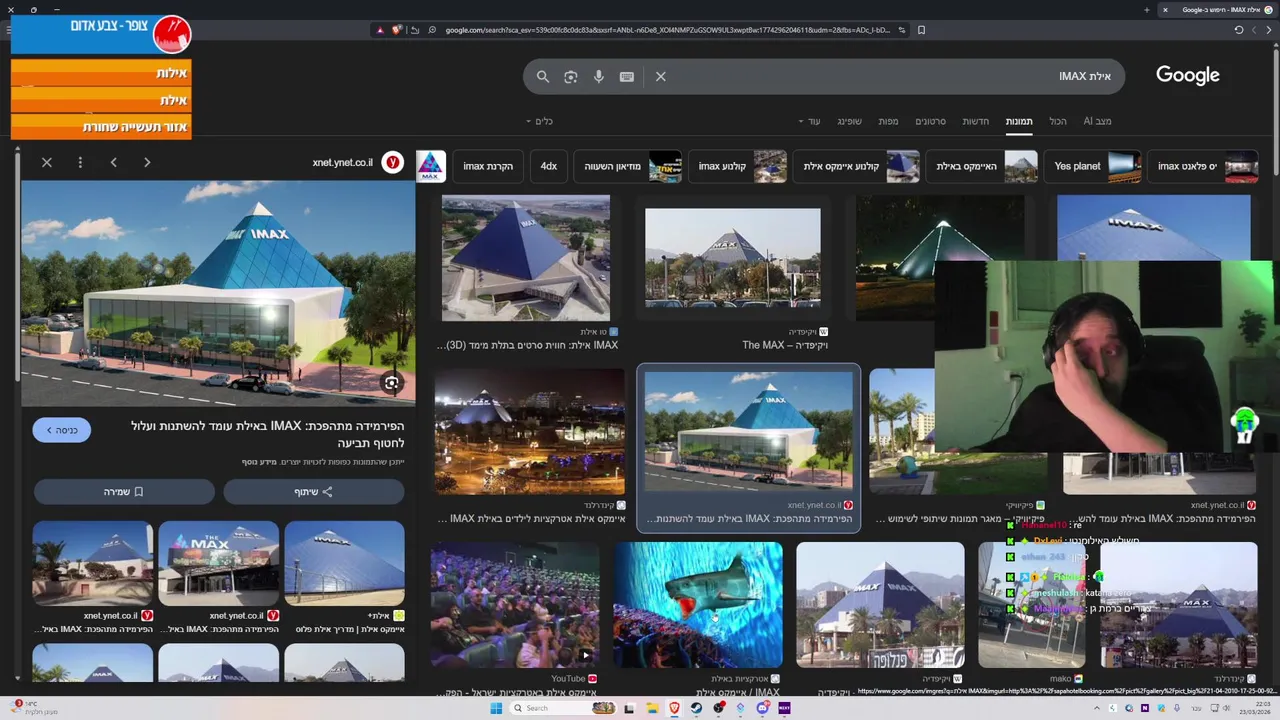
Task: Open the three-dot menu in the preview panel
Action: pos(80,162)
